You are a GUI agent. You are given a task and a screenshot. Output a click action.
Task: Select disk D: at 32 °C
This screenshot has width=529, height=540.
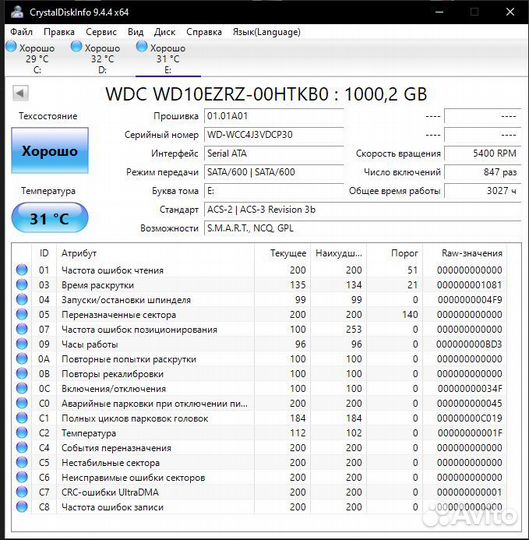(96, 58)
